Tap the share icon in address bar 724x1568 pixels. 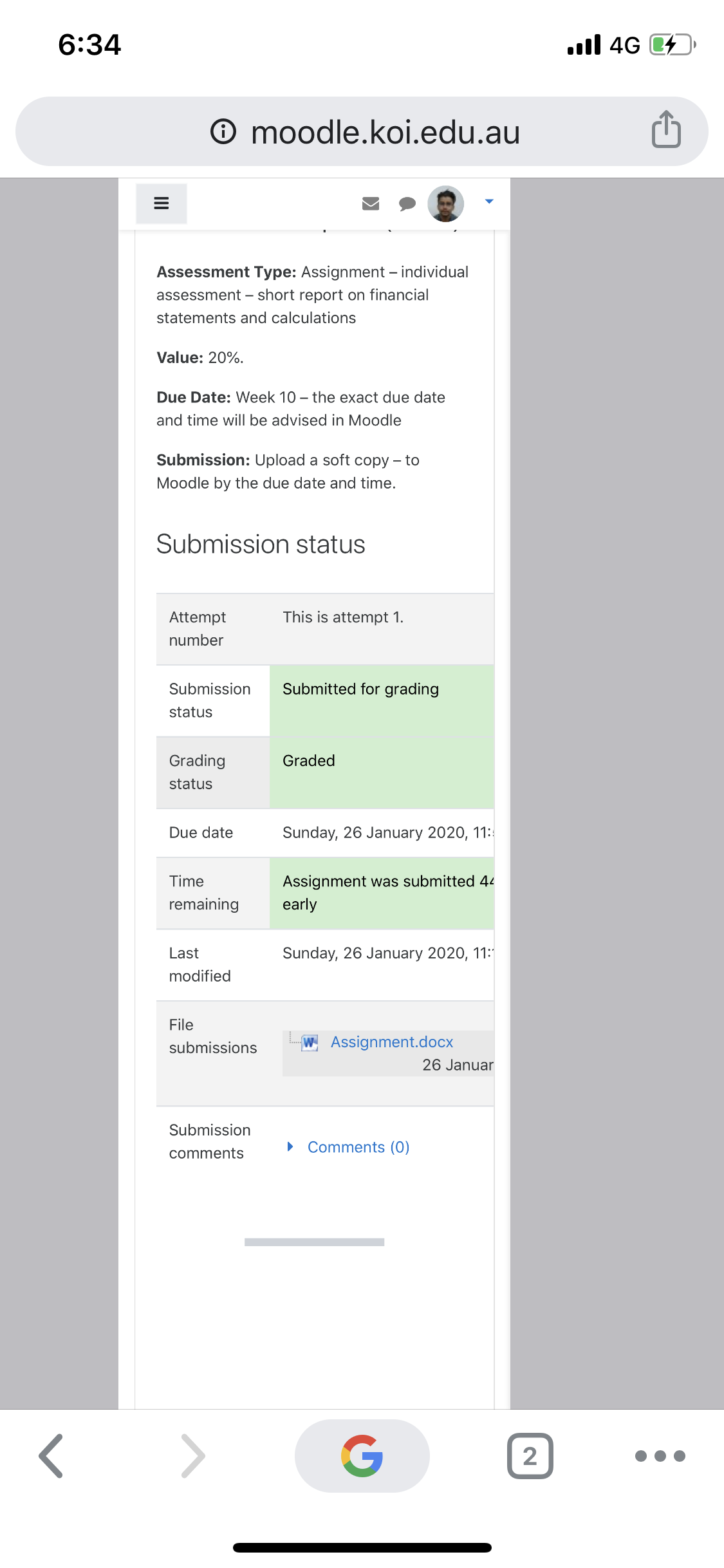tap(666, 129)
